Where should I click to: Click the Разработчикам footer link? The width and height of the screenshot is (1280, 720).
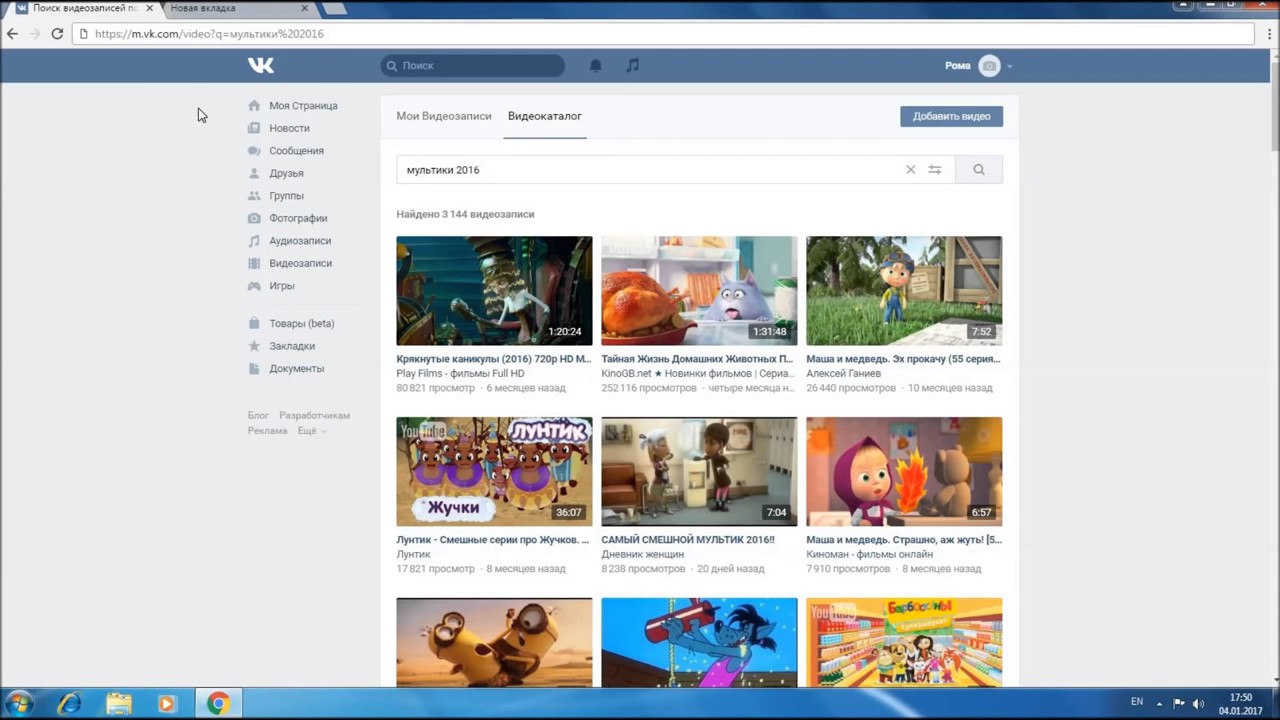[314, 415]
